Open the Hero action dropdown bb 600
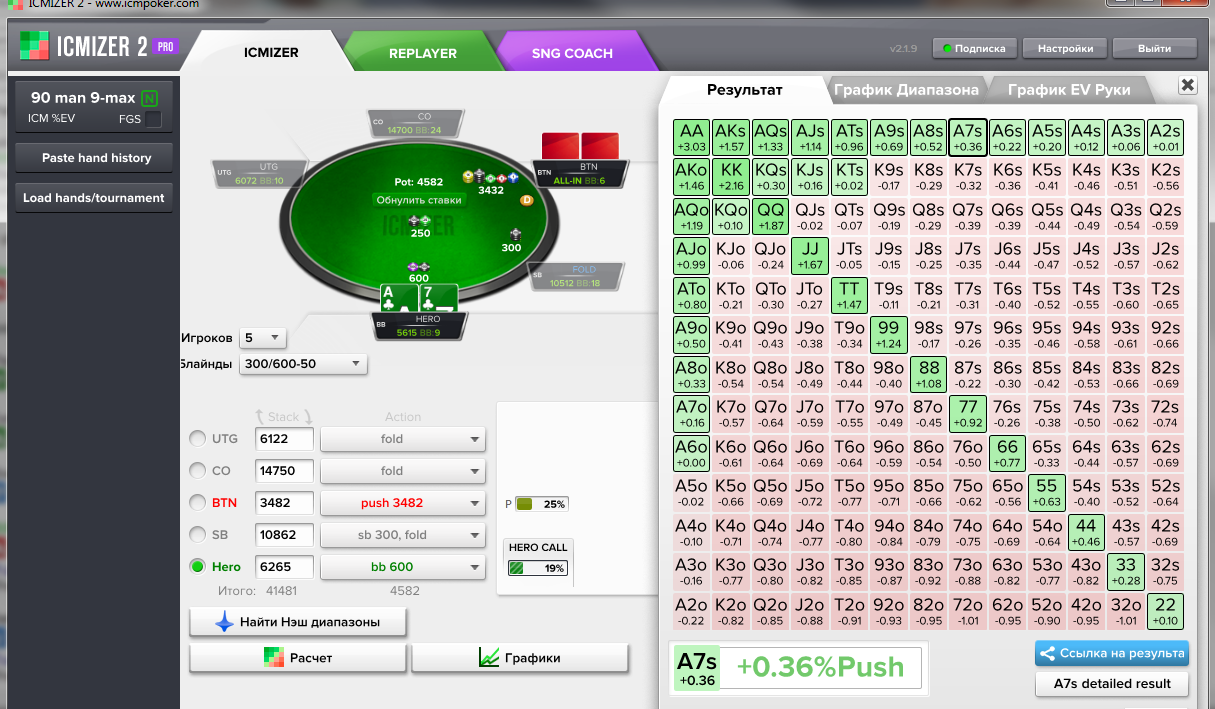 coord(402,567)
